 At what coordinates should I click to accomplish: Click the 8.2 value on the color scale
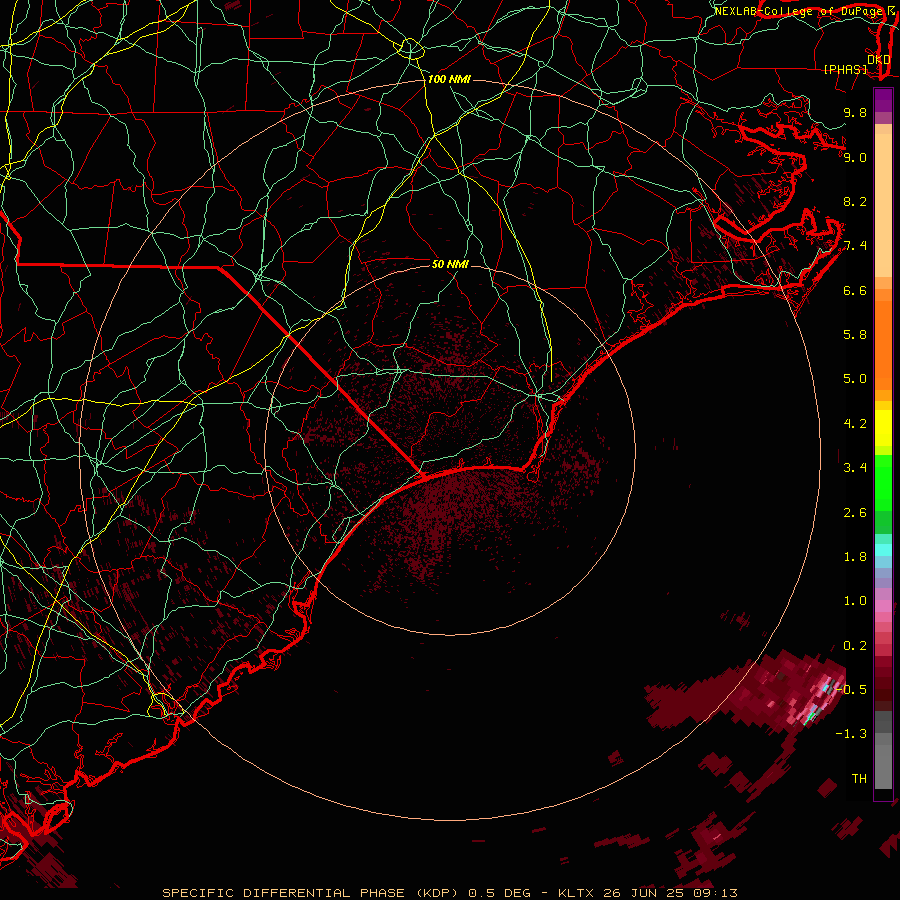(x=855, y=201)
